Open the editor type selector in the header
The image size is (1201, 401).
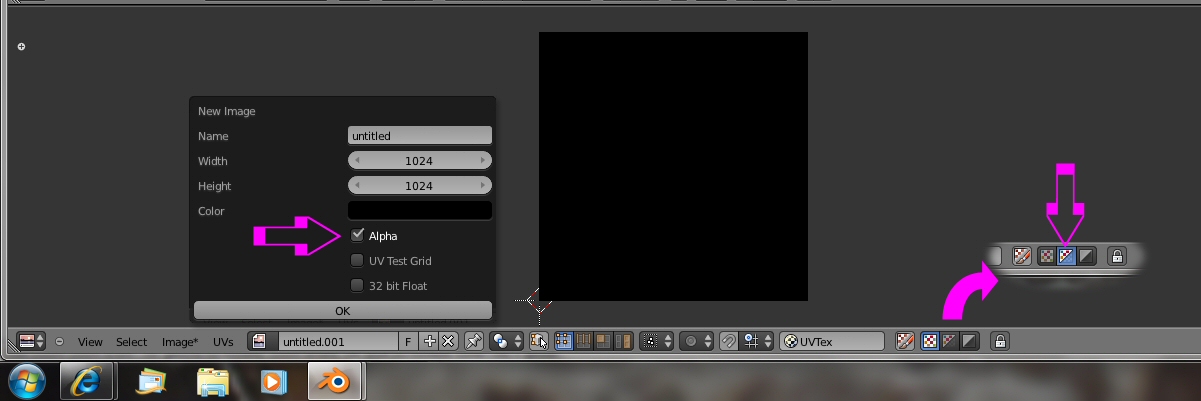tap(32, 341)
